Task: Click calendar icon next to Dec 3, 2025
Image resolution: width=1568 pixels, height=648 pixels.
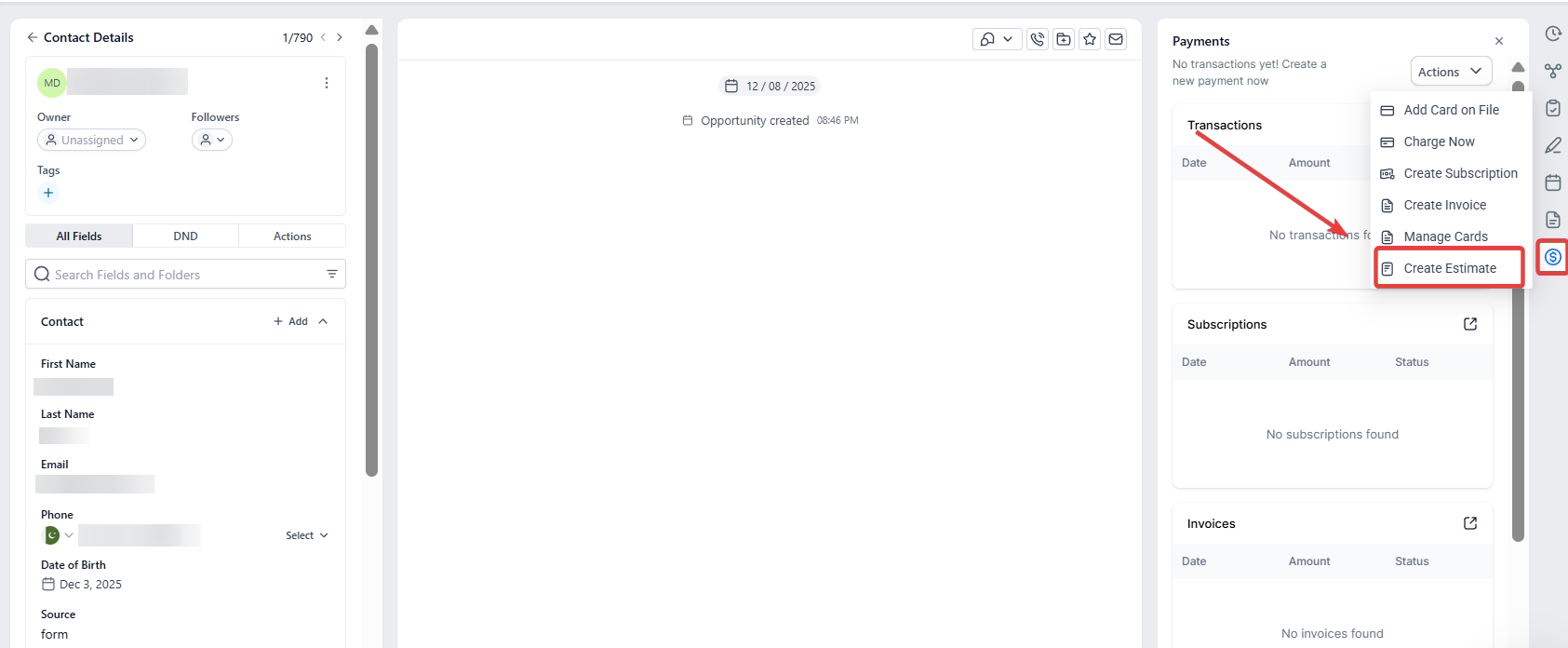Action: pyautogui.click(x=48, y=584)
